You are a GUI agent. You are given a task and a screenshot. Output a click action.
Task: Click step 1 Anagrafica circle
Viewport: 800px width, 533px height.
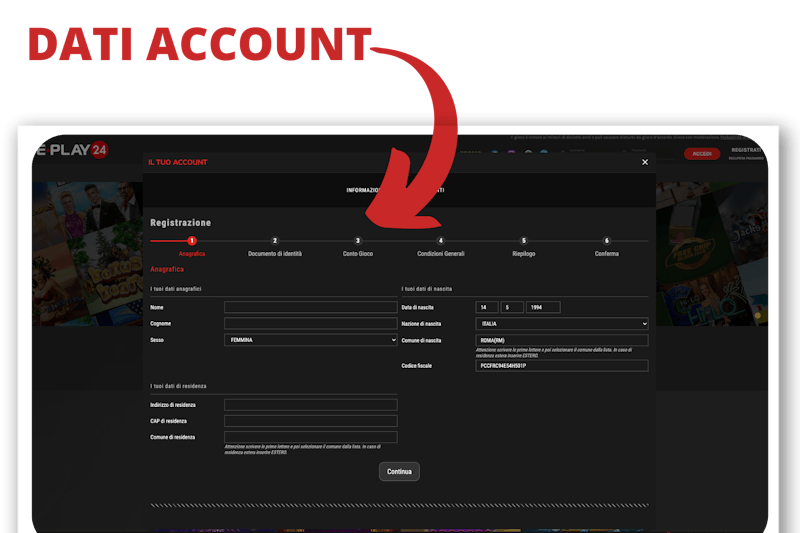pyautogui.click(x=192, y=241)
